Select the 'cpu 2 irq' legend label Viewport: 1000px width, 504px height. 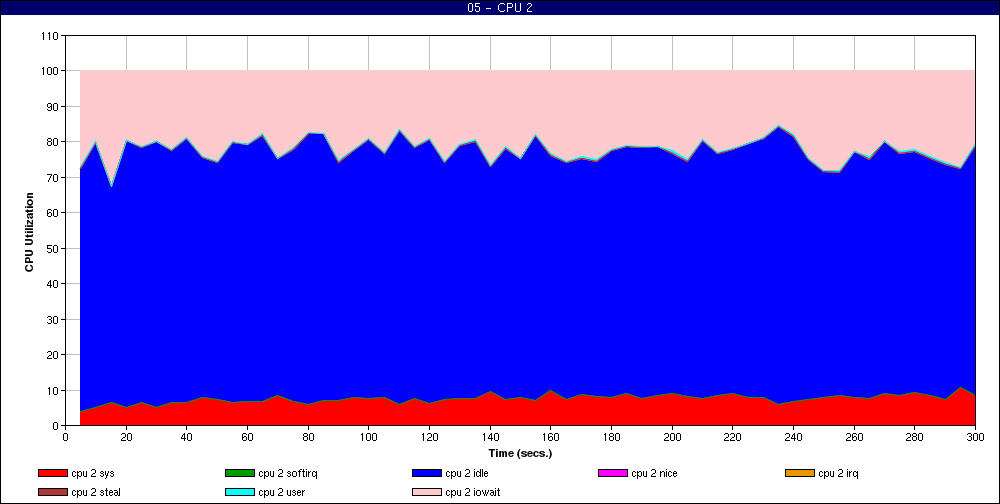[838, 473]
